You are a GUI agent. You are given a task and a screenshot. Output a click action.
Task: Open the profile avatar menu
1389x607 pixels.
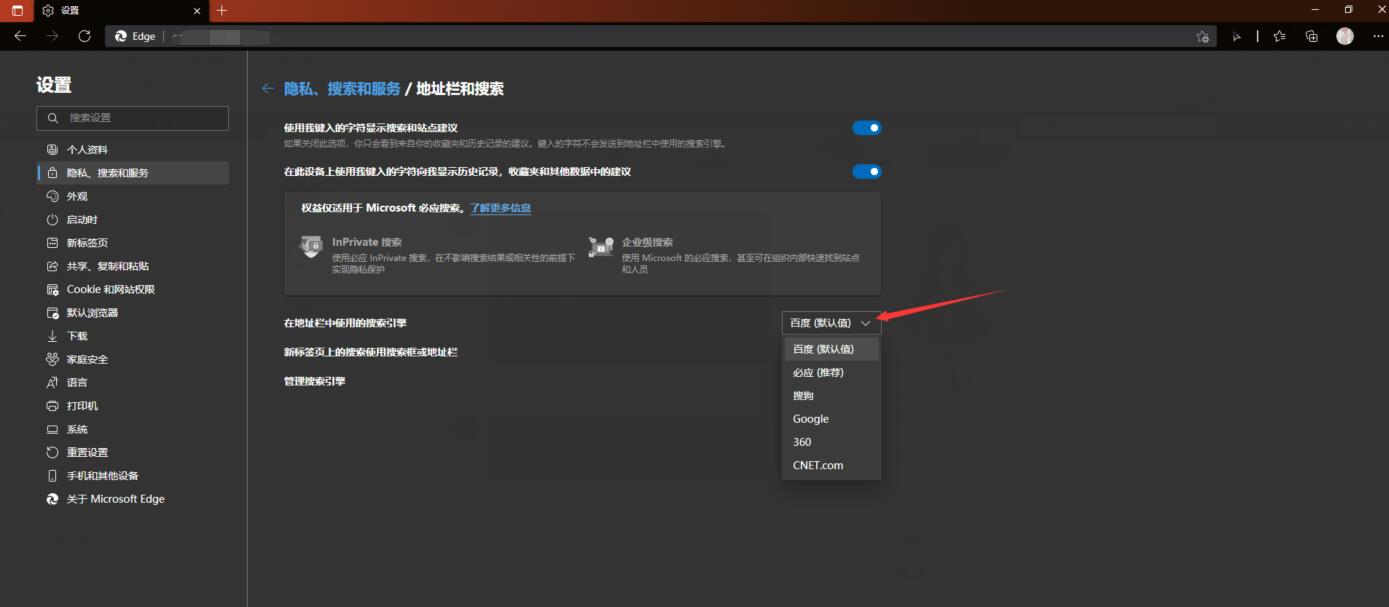(x=1345, y=36)
